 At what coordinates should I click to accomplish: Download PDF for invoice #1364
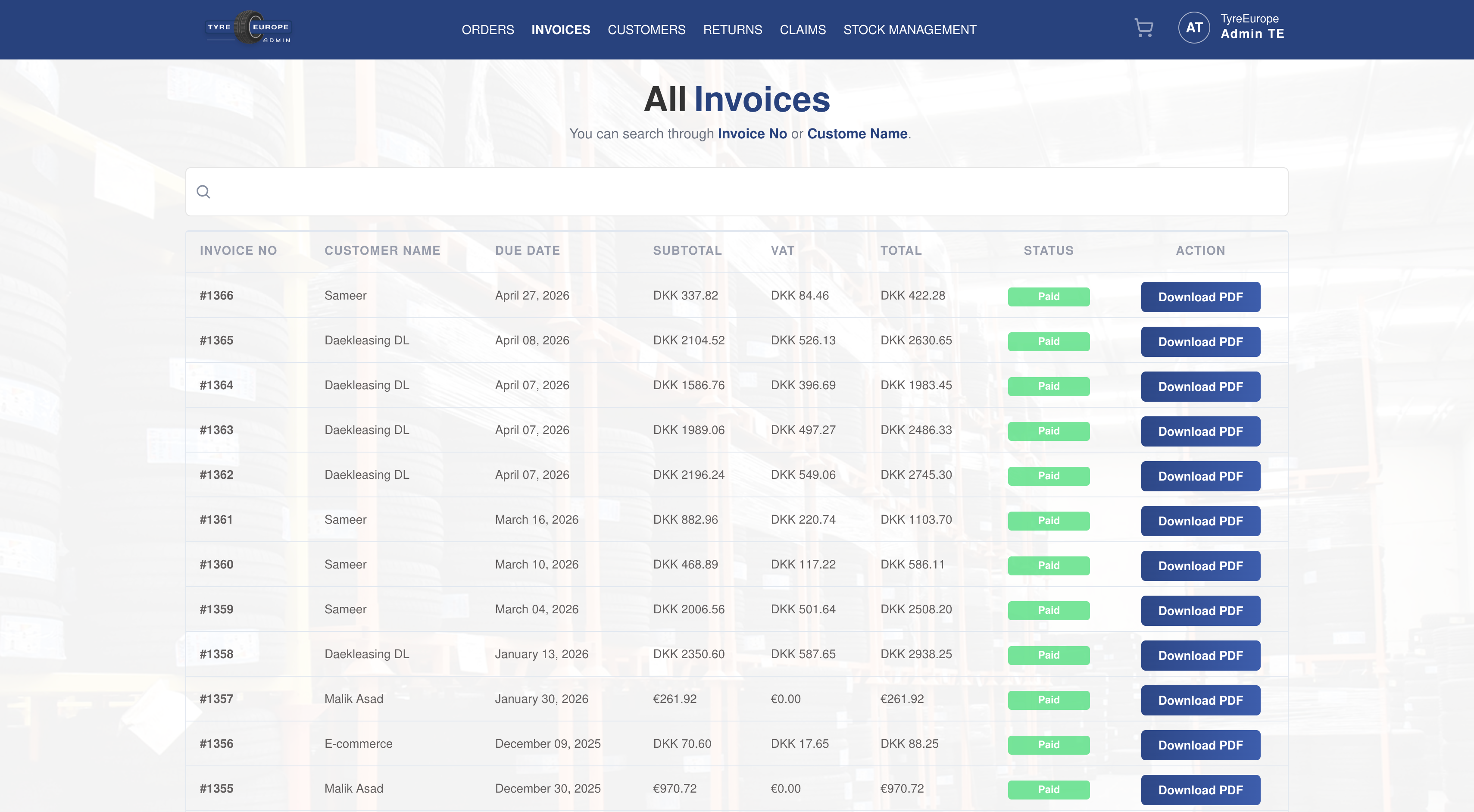1200,386
